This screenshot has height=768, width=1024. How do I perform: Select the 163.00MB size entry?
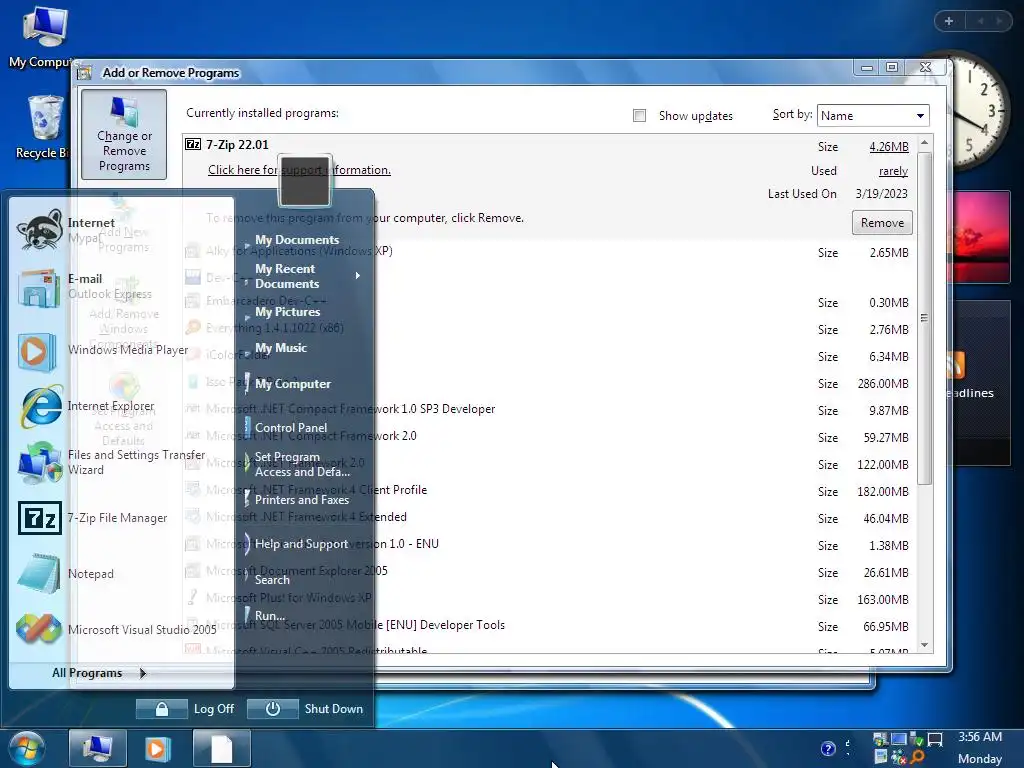pos(883,600)
